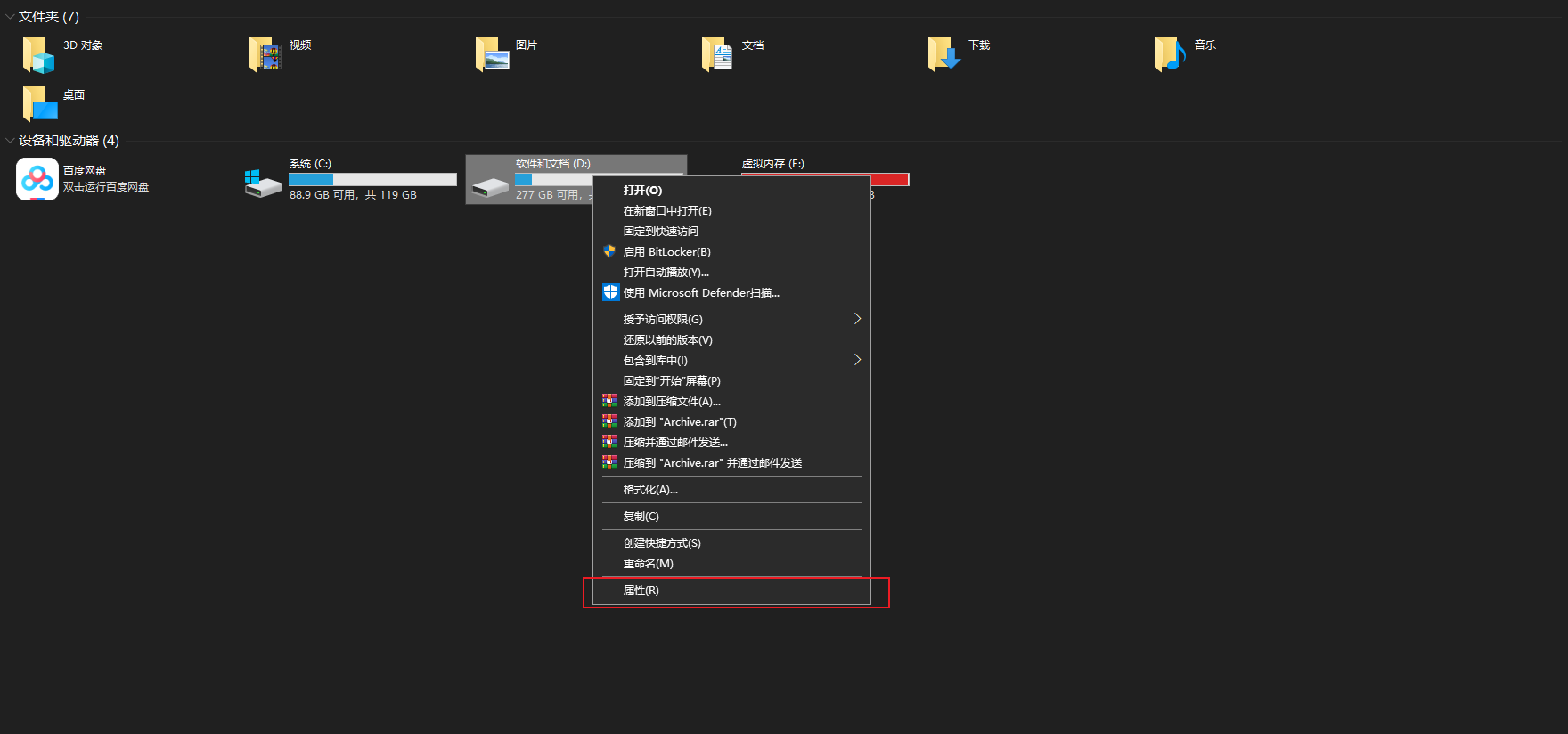Click 双击运行百度网盘 description text

pyautogui.click(x=106, y=187)
